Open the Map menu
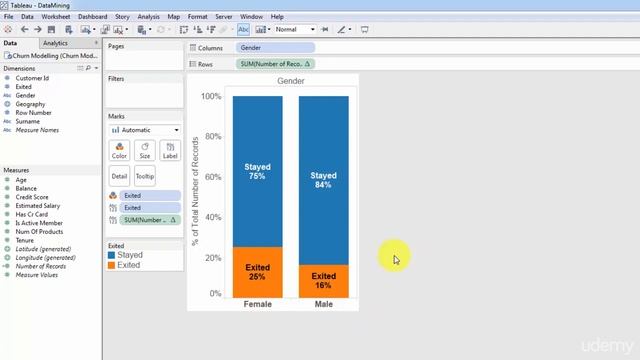This screenshot has height=360, width=640. pos(173,17)
